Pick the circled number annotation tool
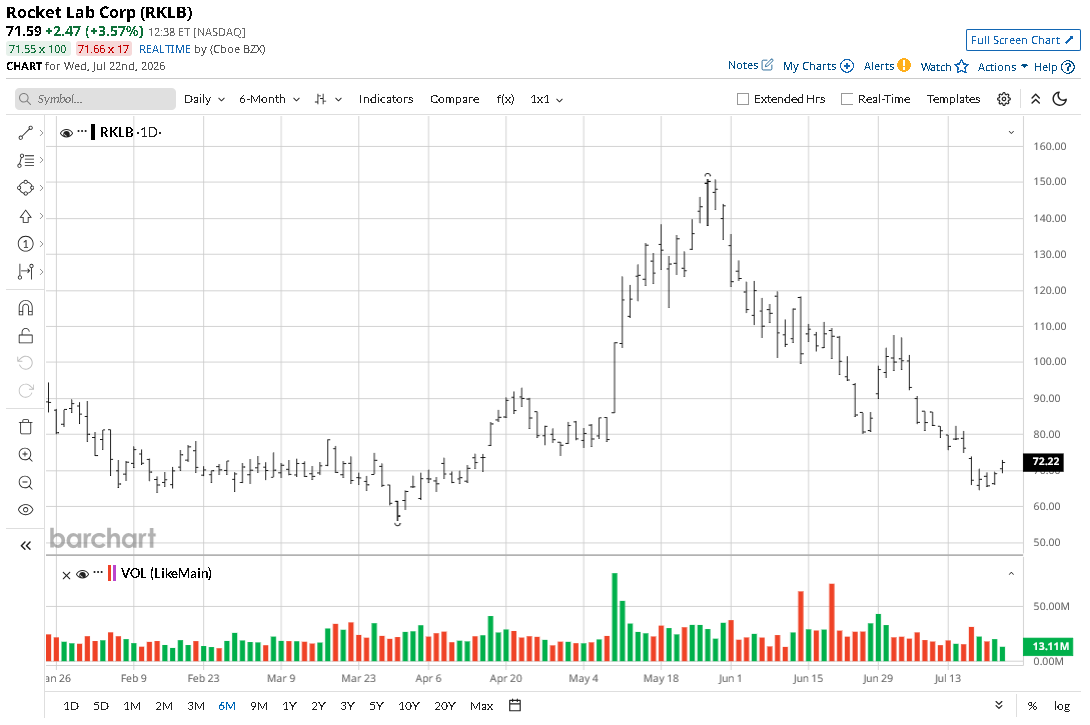Image resolution: width=1090 pixels, height=725 pixels. (25, 244)
